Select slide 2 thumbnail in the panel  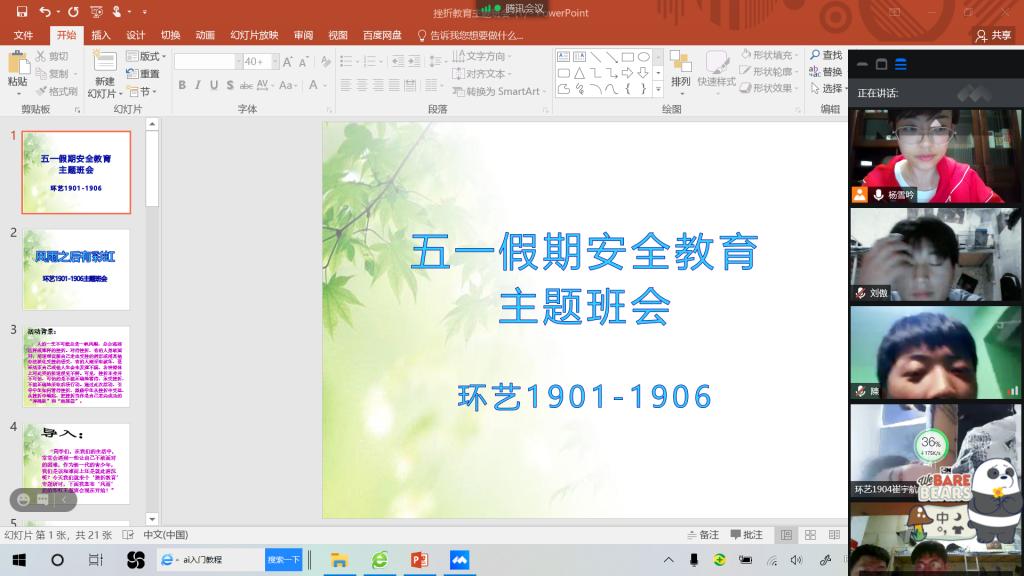(x=76, y=269)
